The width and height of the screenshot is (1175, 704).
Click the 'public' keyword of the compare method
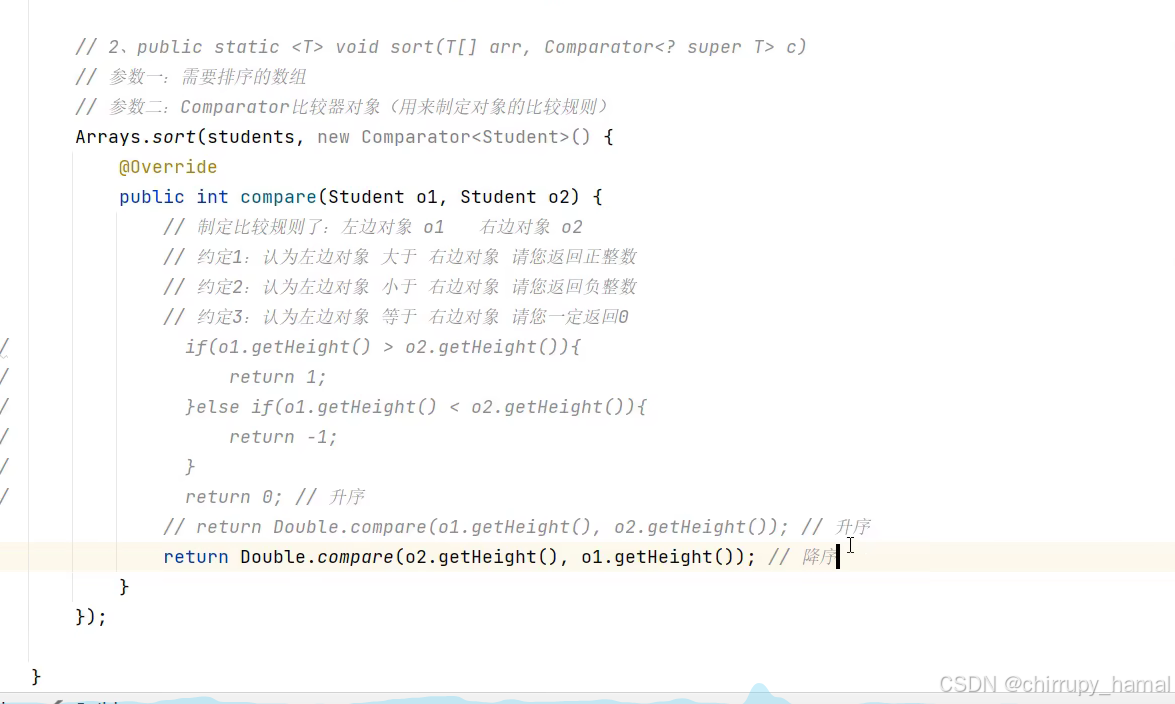click(151, 197)
